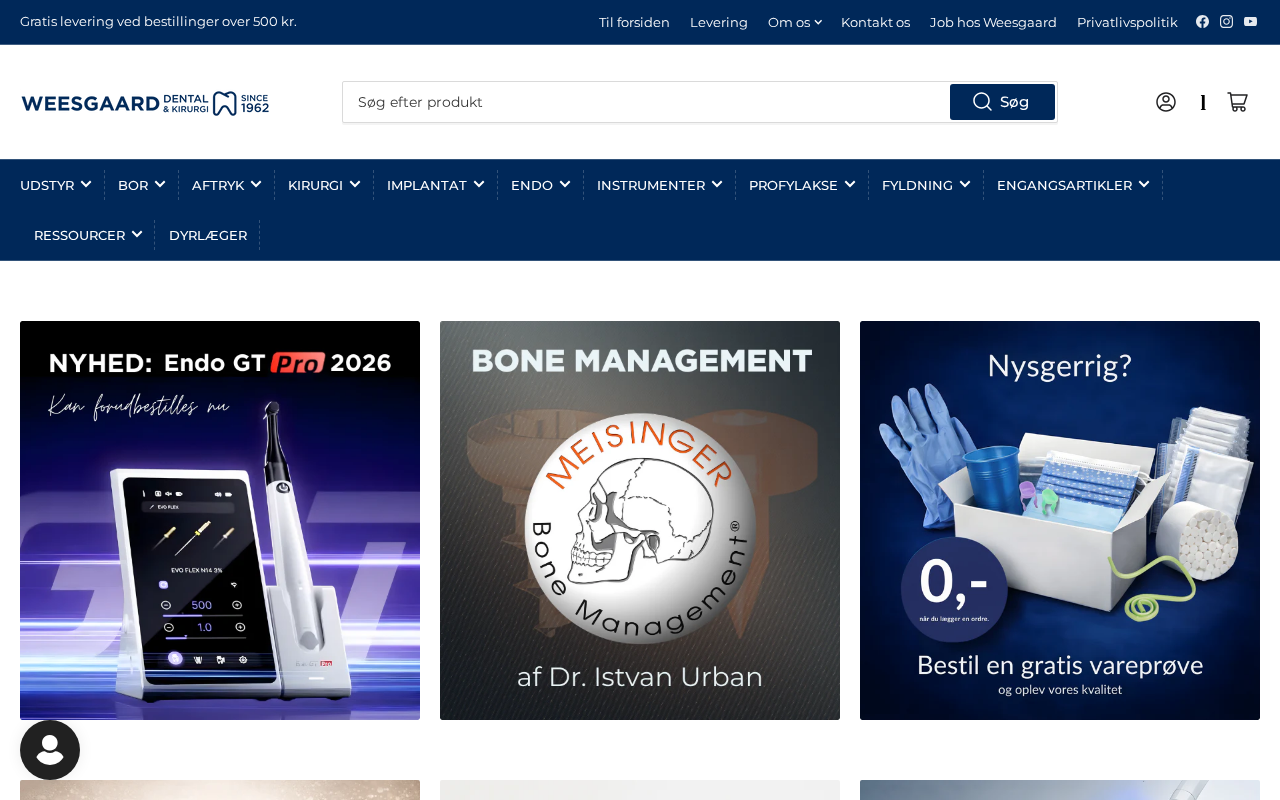Open the Bone Management Meisinger banner
This screenshot has width=1280, height=800.
(x=640, y=520)
